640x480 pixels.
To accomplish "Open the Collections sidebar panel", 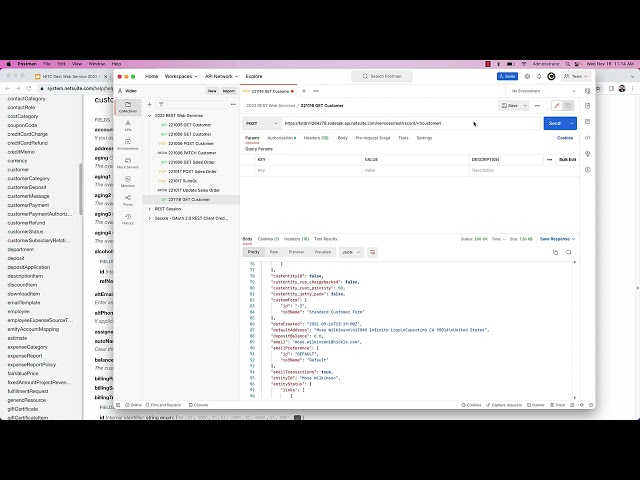I will (x=128, y=107).
